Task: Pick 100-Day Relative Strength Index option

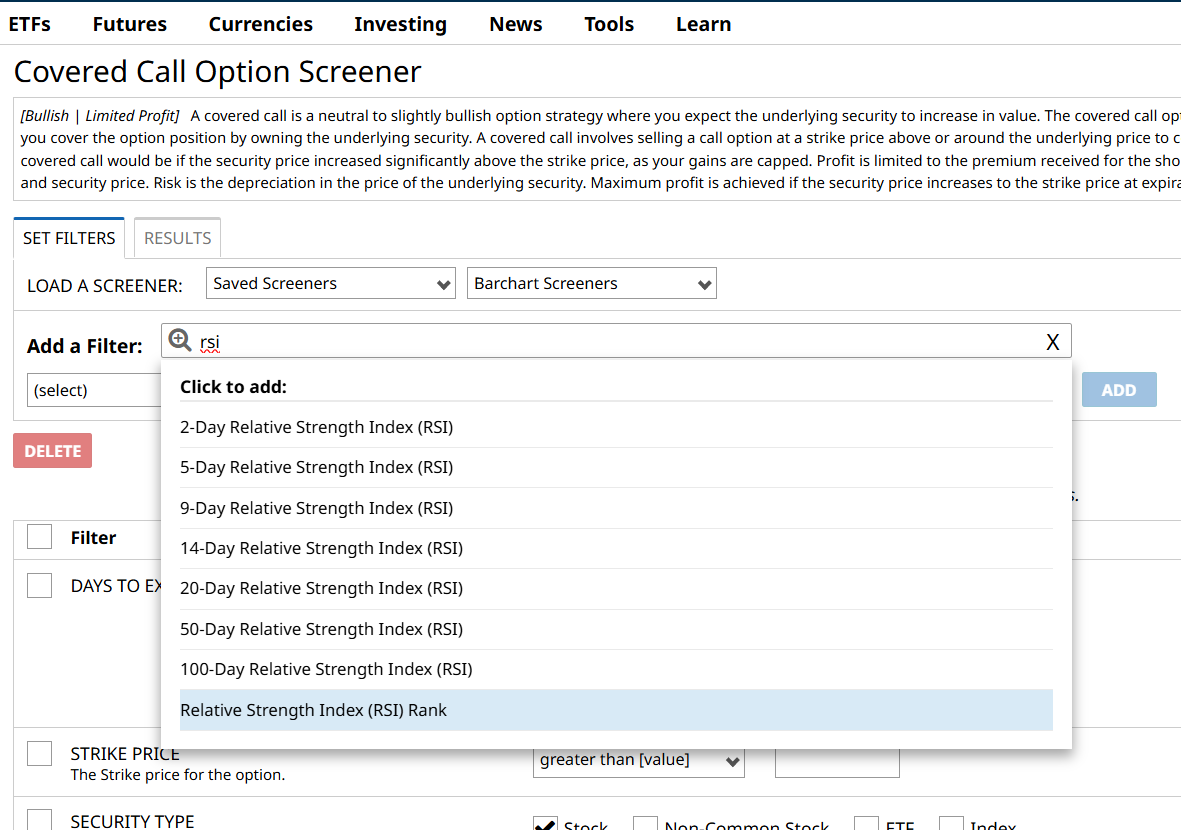Action: (x=326, y=669)
